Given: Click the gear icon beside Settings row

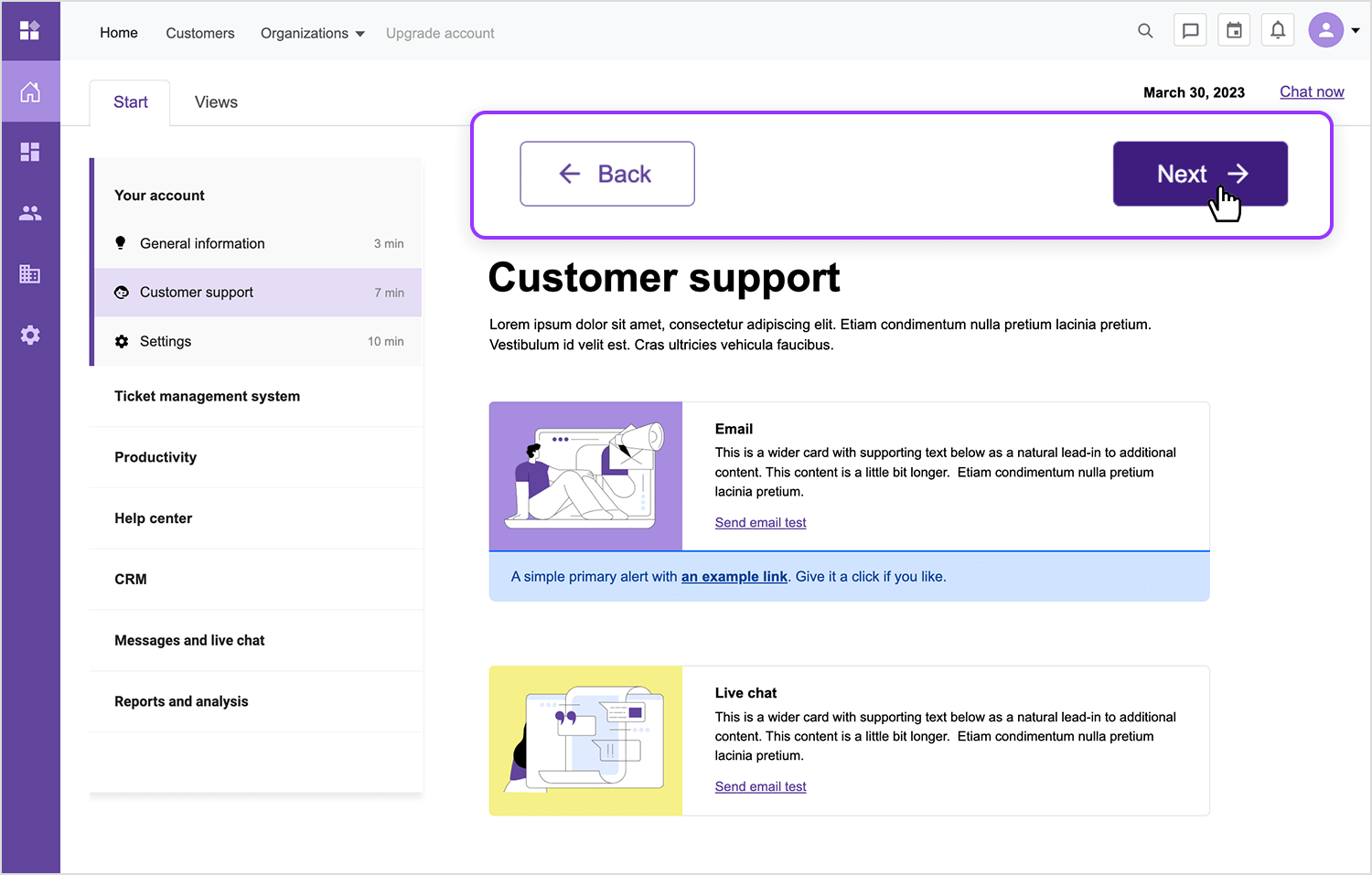Looking at the screenshot, I should coord(121,341).
